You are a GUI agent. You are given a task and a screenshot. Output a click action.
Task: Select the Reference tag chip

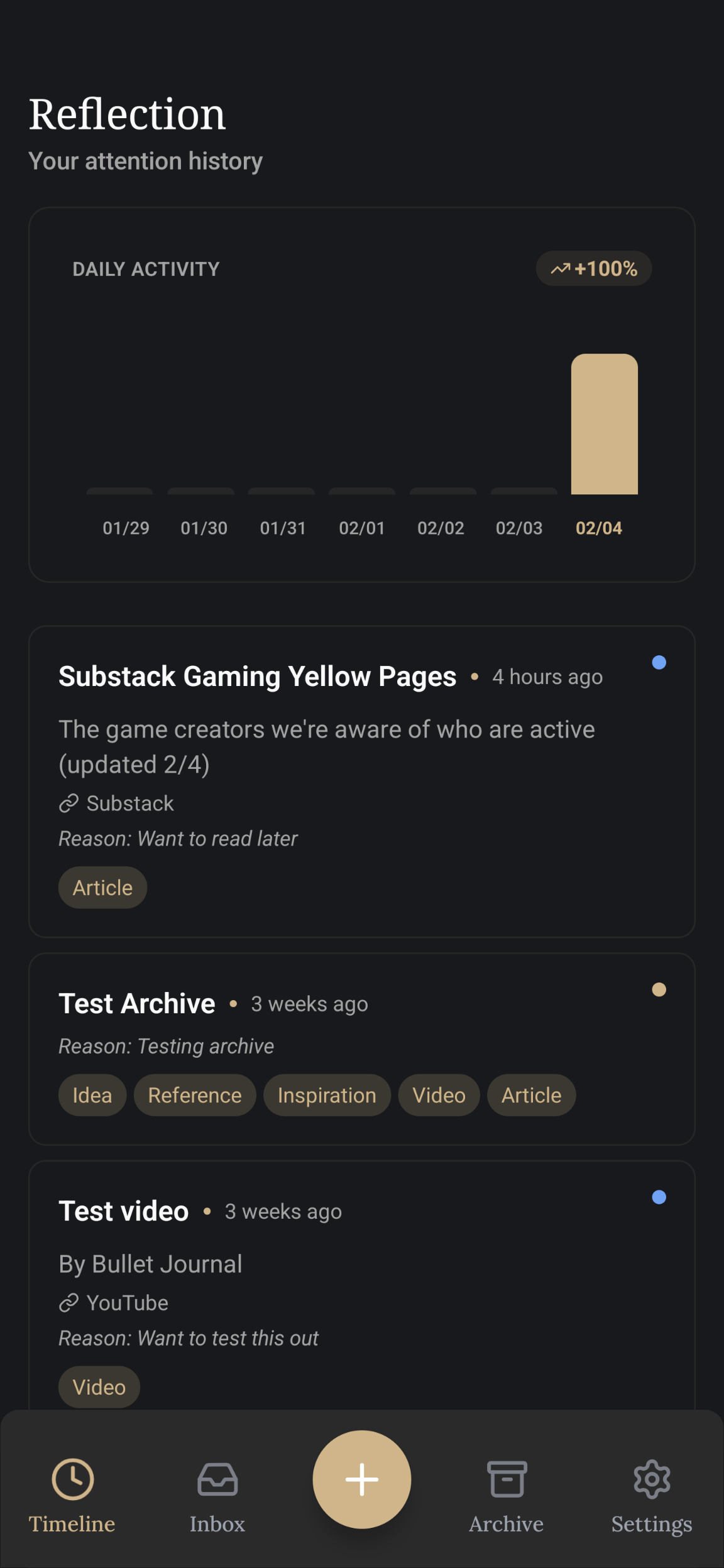(x=195, y=1096)
